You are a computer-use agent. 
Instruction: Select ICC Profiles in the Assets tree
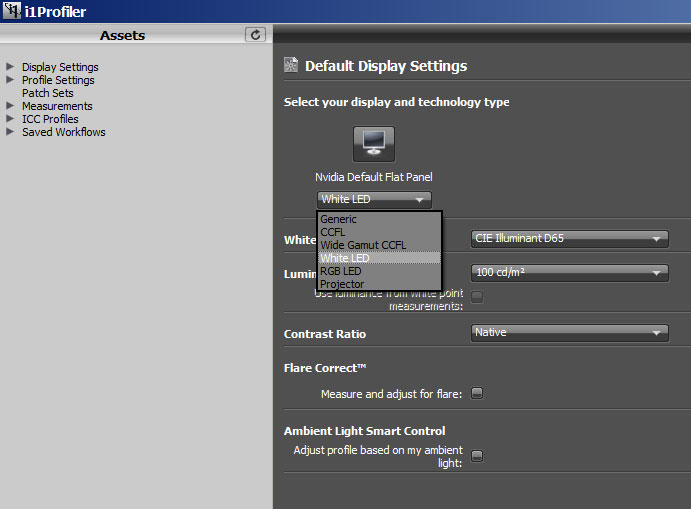(x=50, y=119)
